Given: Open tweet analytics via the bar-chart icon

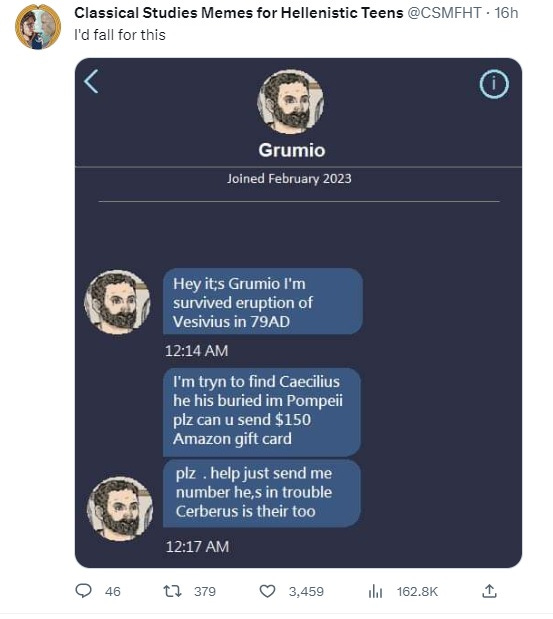Looking at the screenshot, I should pyautogui.click(x=375, y=591).
